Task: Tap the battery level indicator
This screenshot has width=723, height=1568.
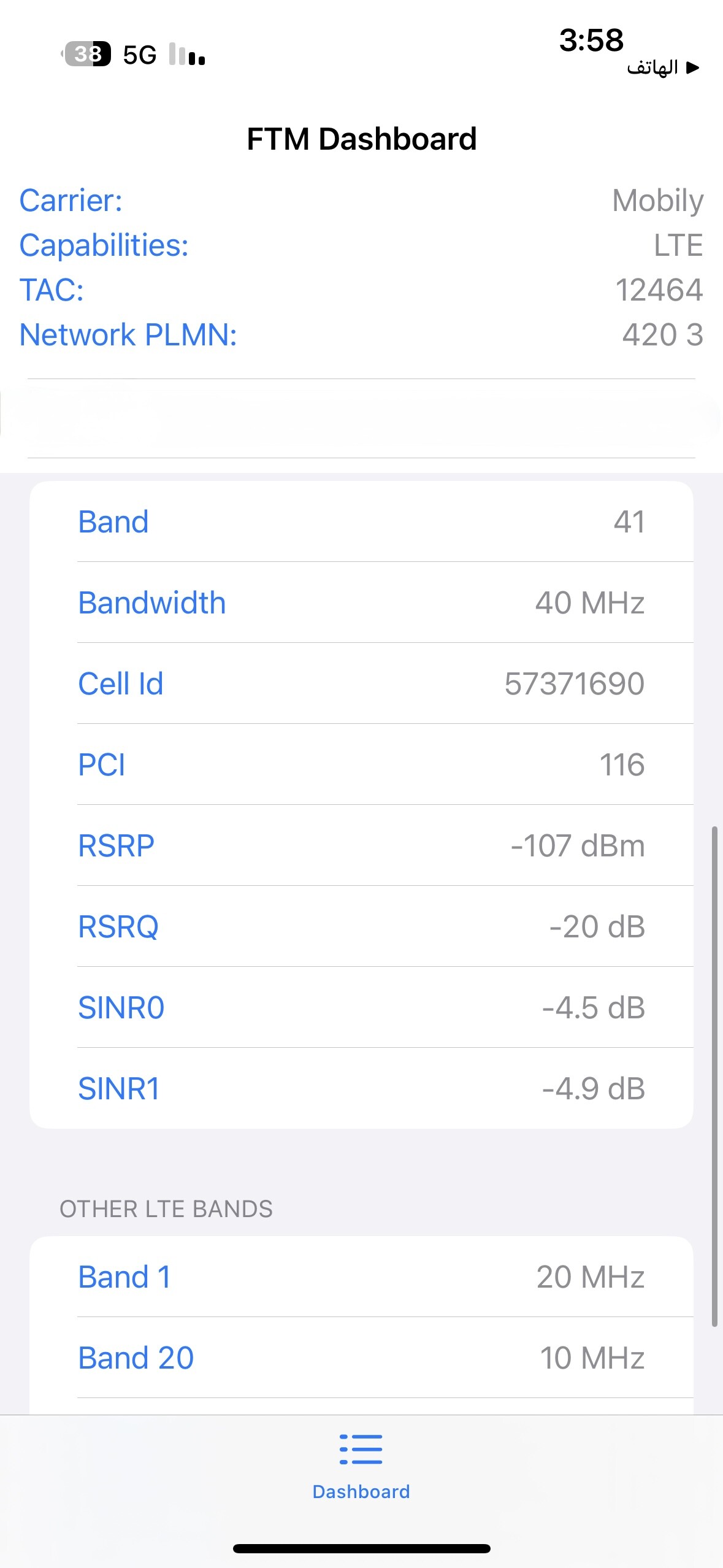Action: coord(88,54)
